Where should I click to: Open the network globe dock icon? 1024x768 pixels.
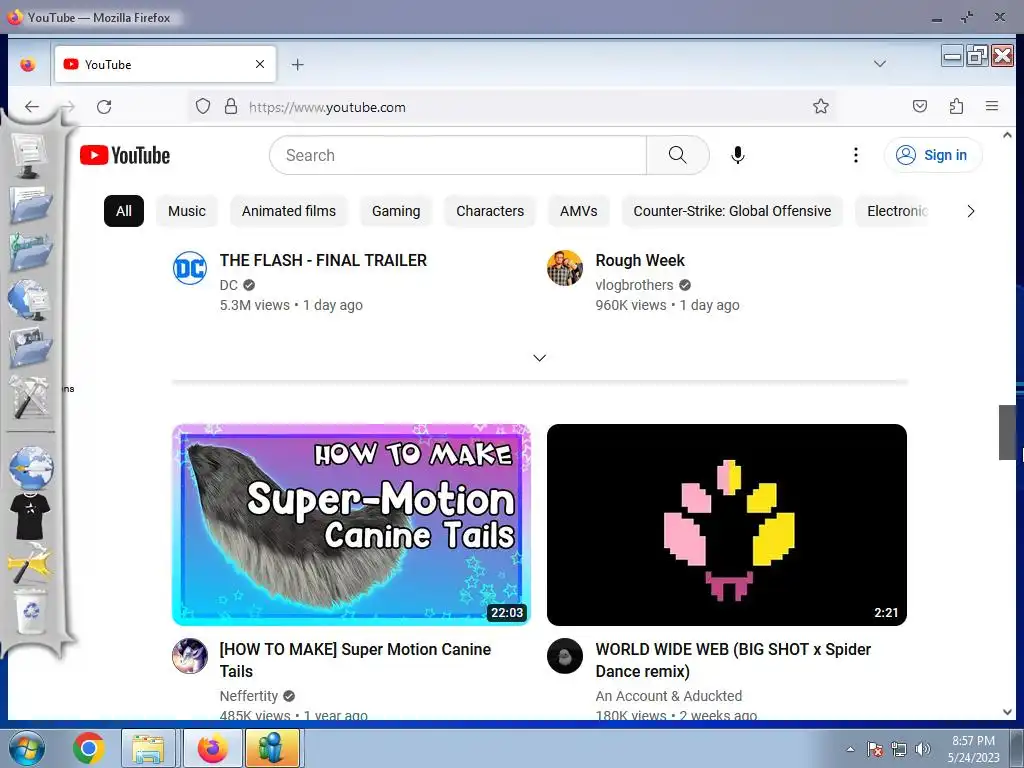30,299
